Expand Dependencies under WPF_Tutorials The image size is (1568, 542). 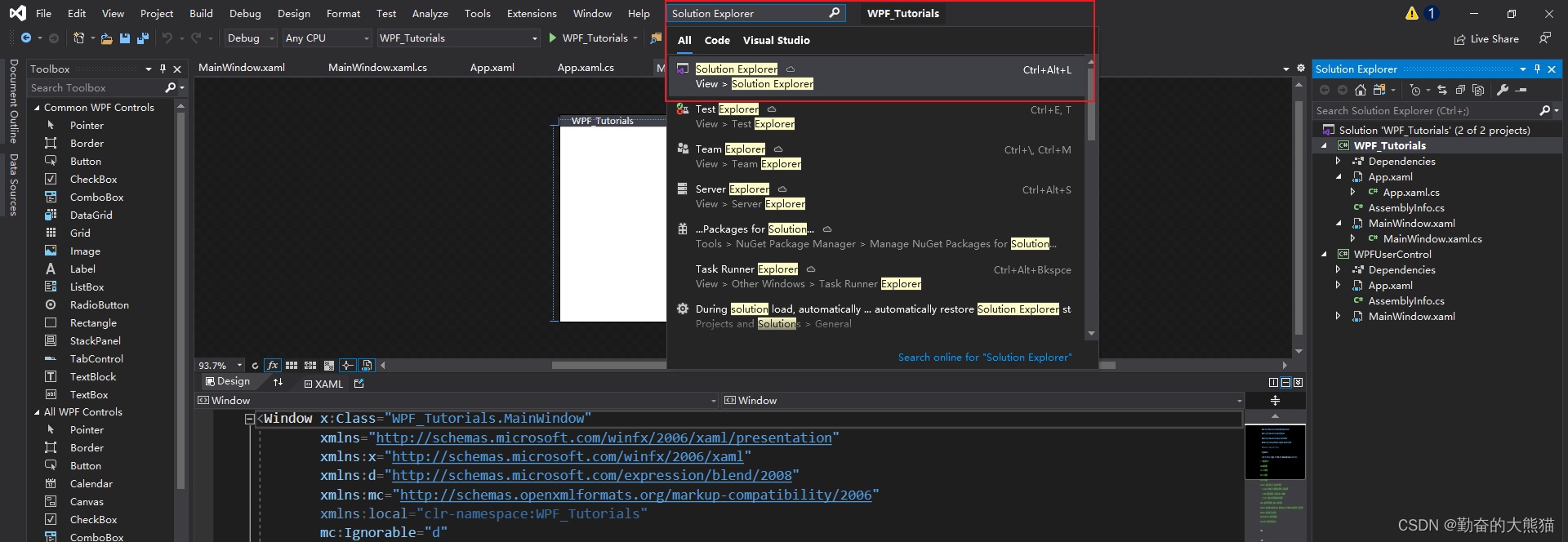[1339, 162]
